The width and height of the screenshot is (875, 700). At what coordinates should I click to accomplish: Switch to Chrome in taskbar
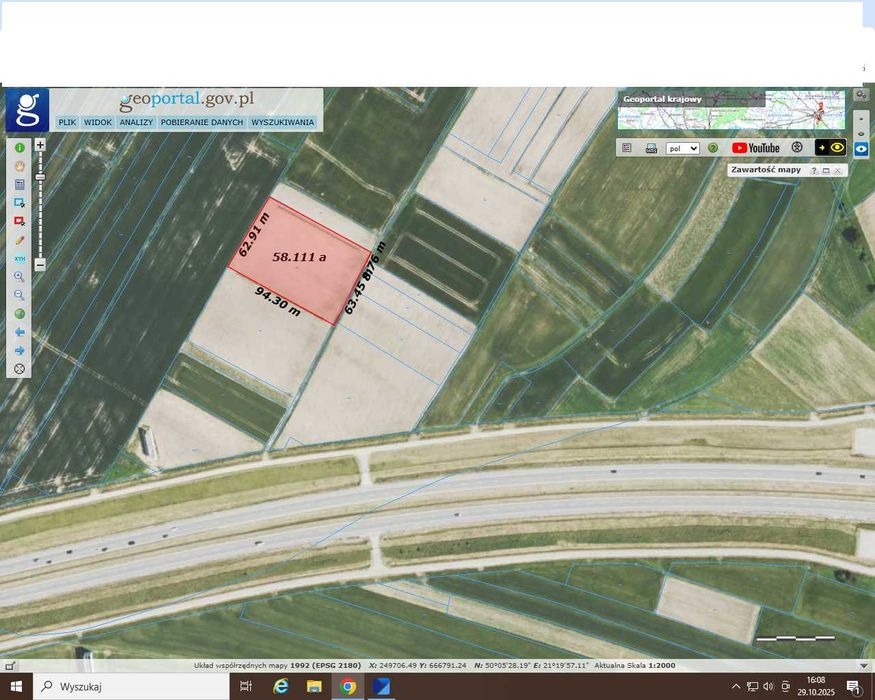tap(348, 687)
